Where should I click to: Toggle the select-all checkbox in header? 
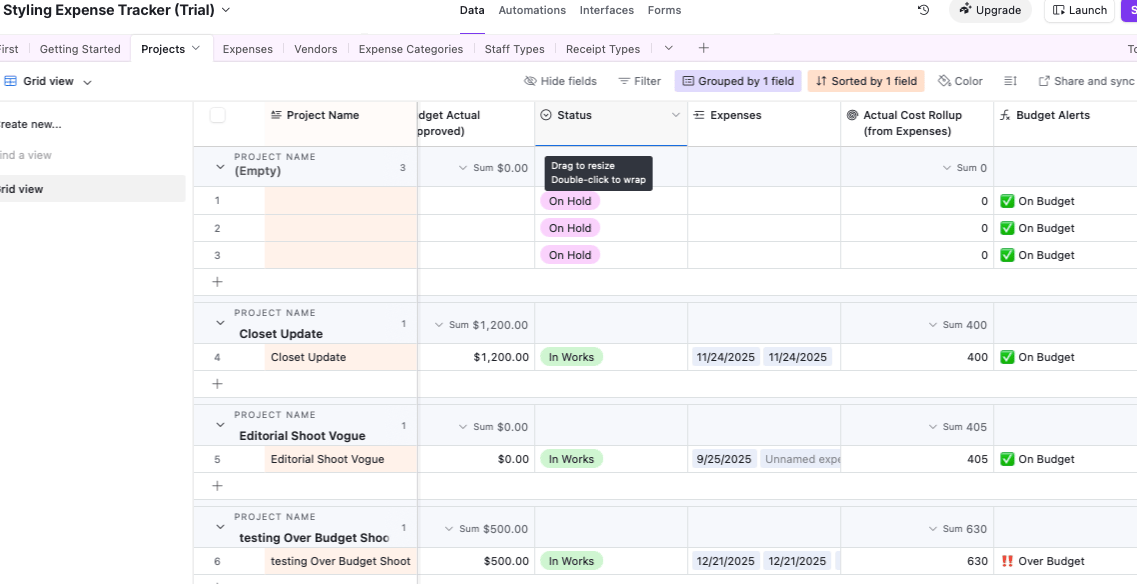pos(218,115)
